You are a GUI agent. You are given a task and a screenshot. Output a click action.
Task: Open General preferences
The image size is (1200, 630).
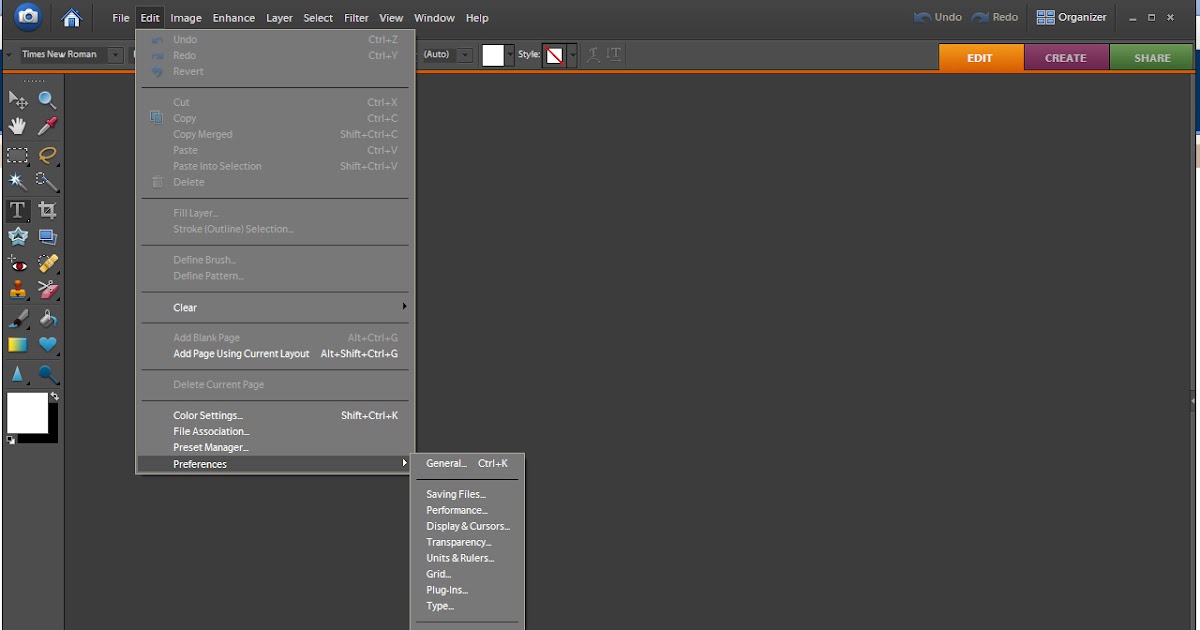coord(469,464)
